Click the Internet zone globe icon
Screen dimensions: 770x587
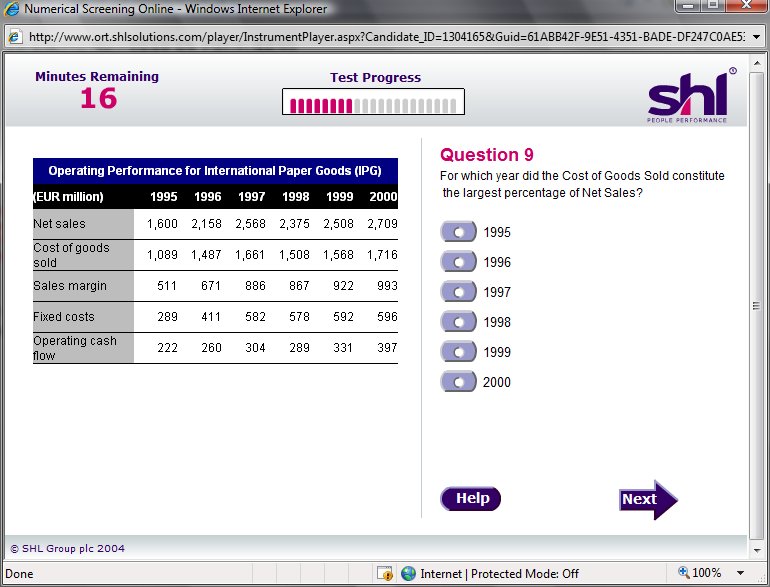408,573
